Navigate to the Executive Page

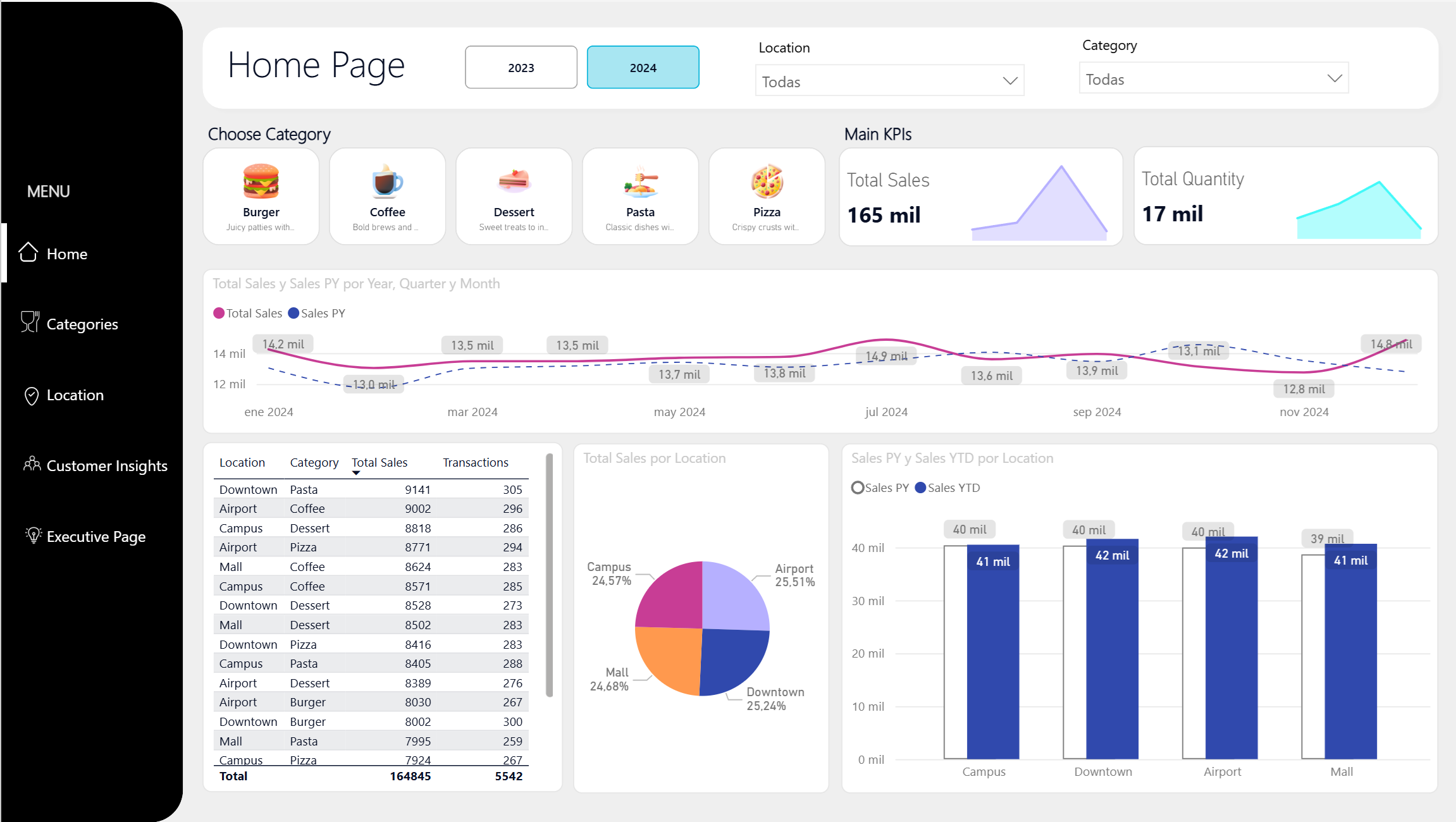point(96,536)
